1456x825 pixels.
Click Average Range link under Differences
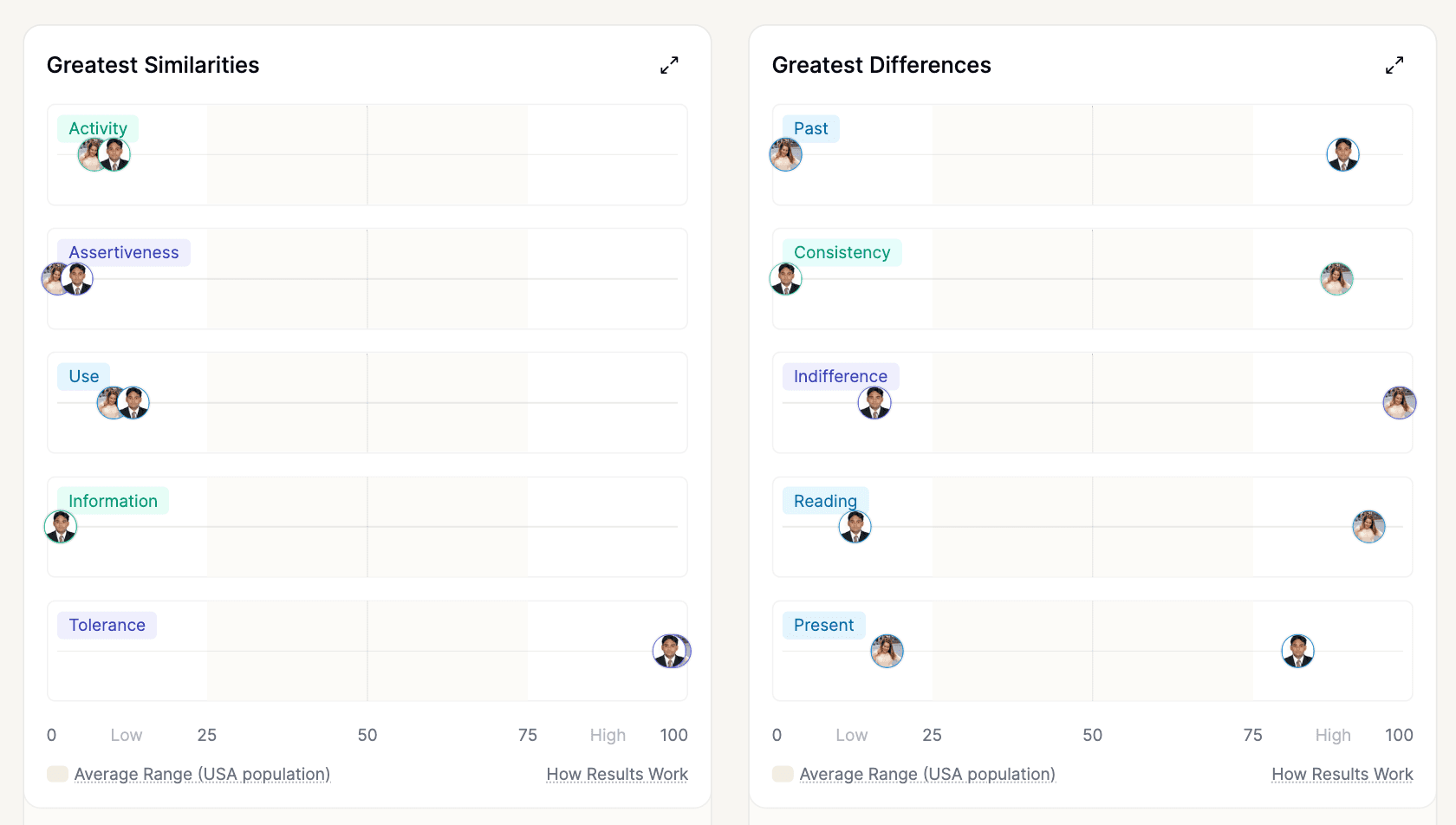[927, 774]
